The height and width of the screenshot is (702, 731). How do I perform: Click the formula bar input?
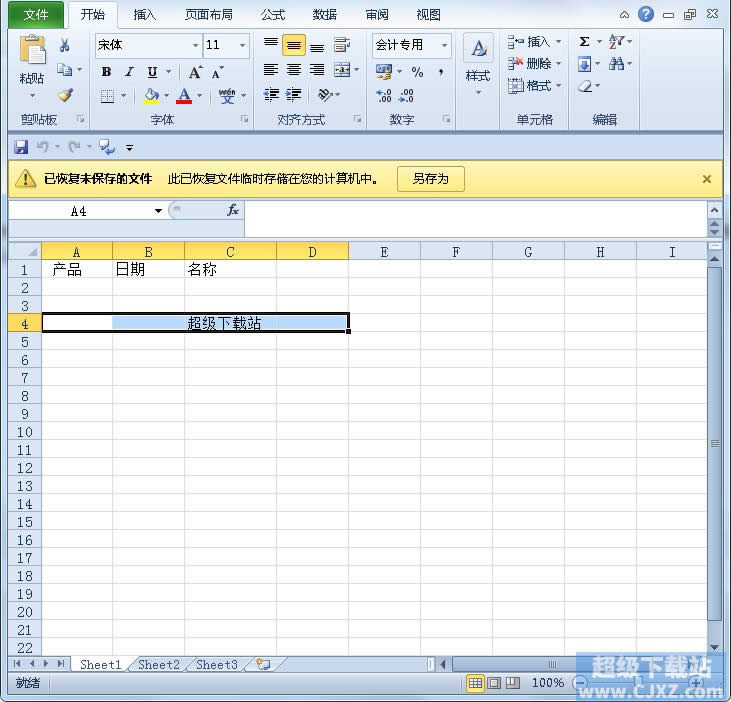476,218
